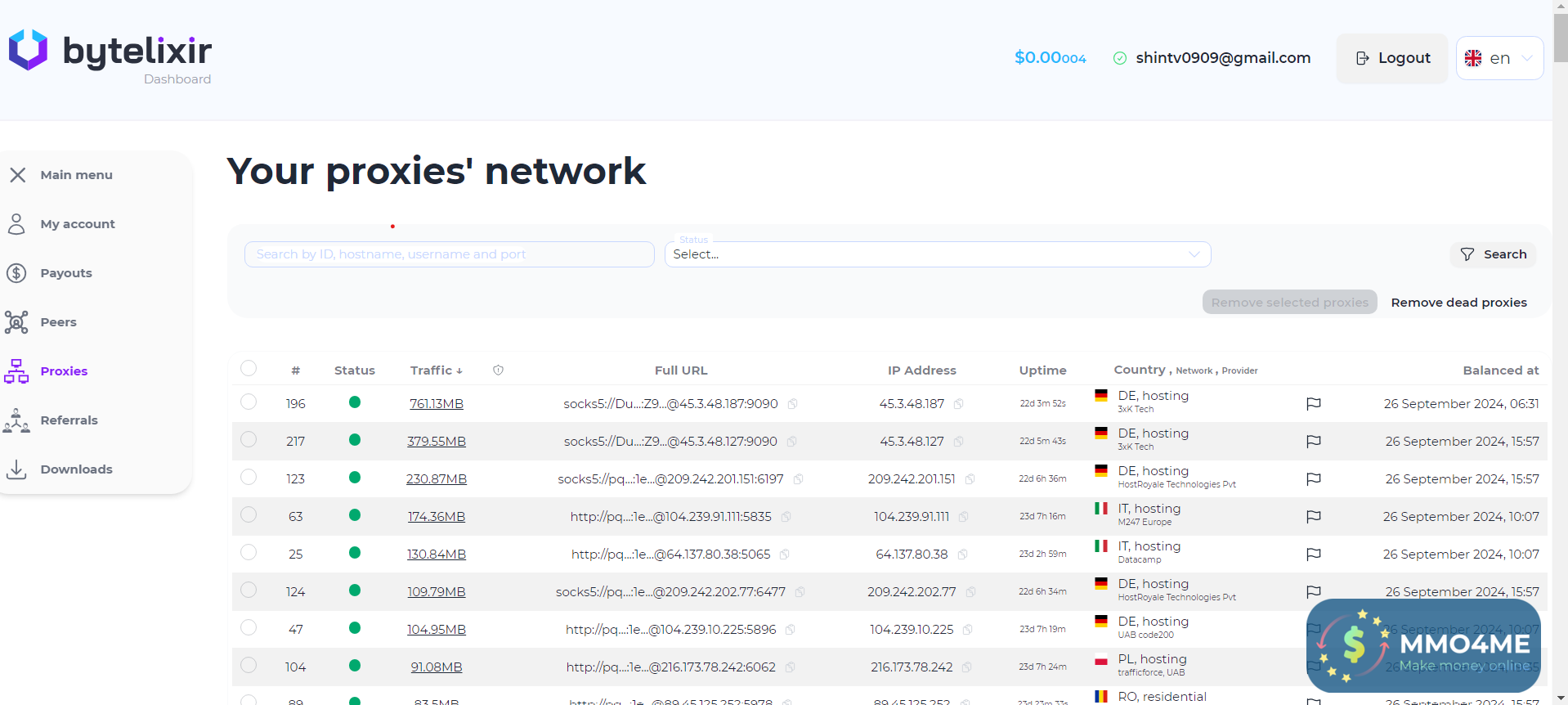Click the info icon next to Traffic header
Image resolution: width=1568 pixels, height=705 pixels.
[x=498, y=370]
